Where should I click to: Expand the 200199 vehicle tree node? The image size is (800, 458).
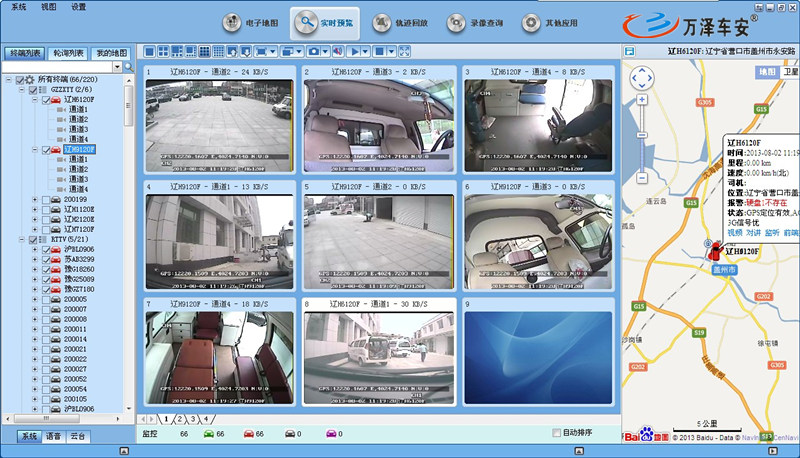point(36,199)
